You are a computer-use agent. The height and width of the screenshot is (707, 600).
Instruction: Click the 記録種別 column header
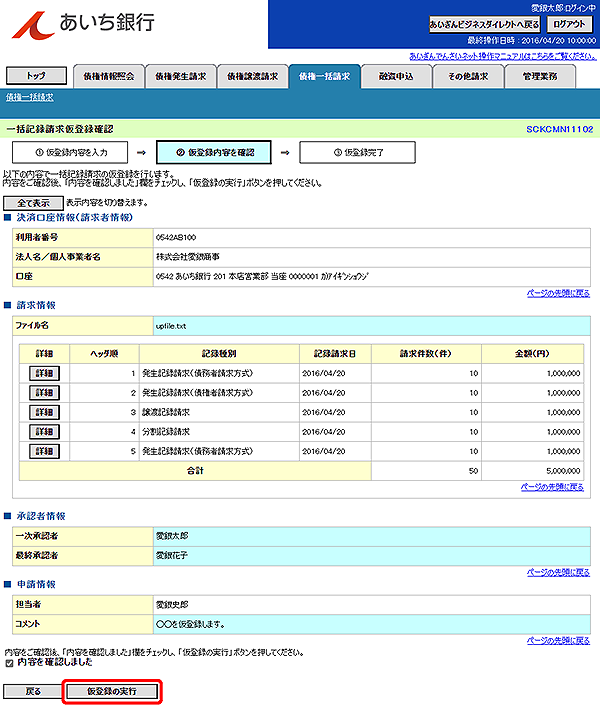[219, 354]
